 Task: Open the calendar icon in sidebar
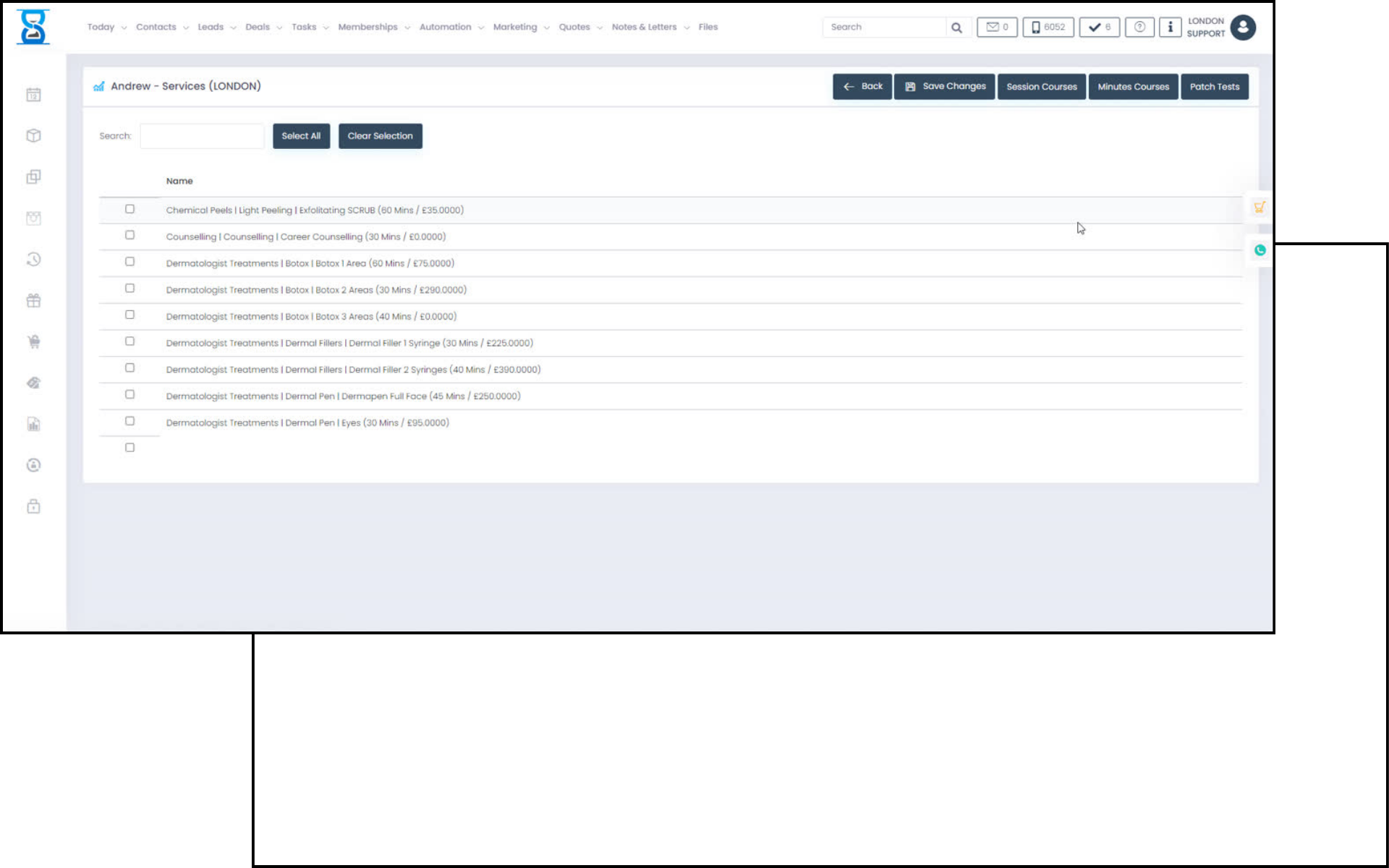tap(33, 95)
